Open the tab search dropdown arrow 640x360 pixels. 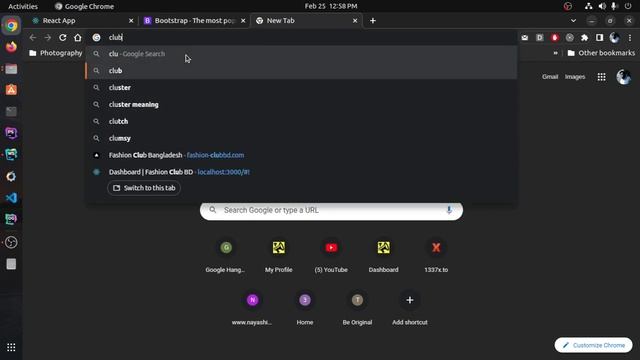coord(573,20)
